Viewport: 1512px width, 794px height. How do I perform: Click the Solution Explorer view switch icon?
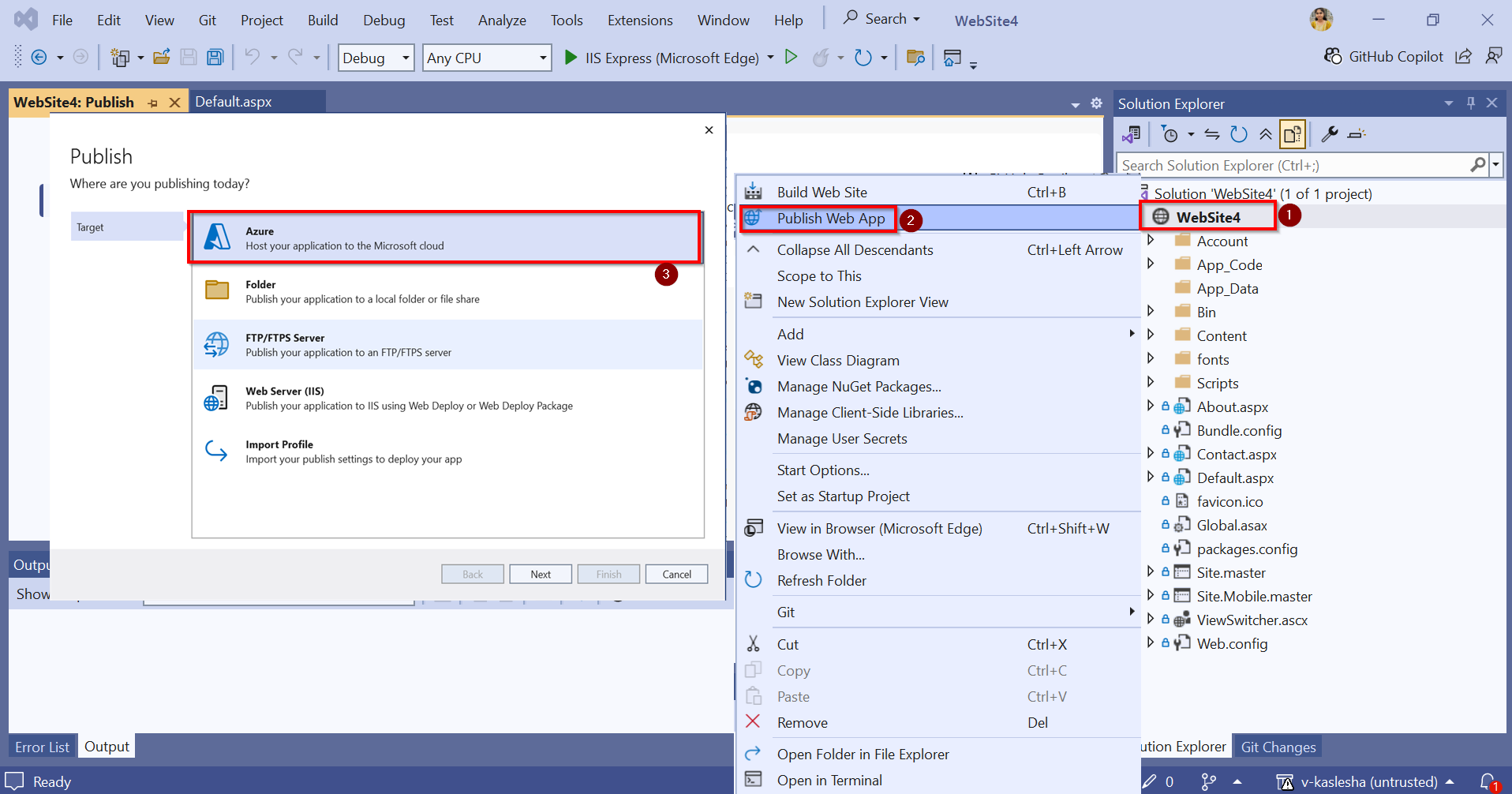click(x=1132, y=134)
